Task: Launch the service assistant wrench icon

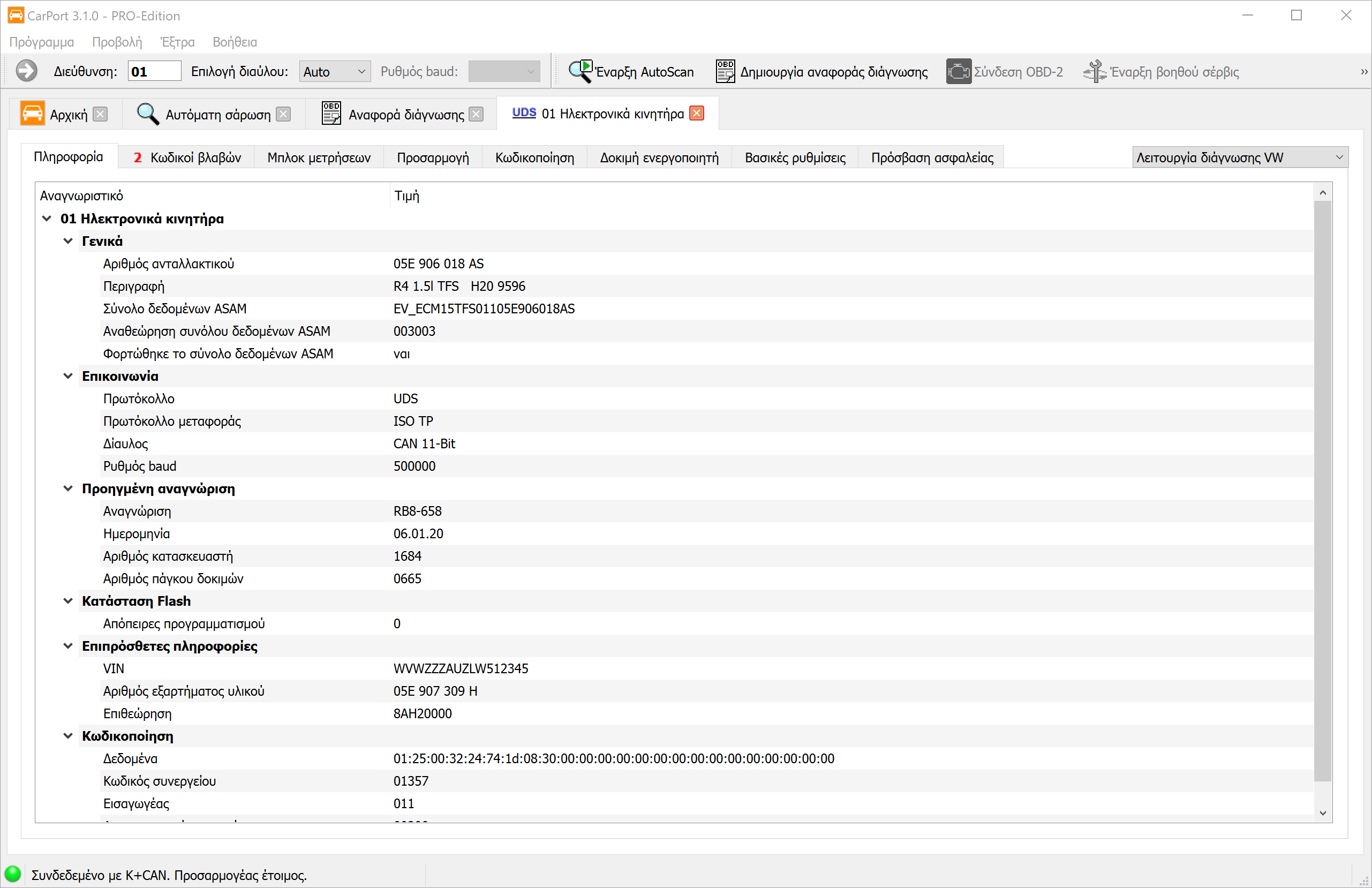Action: pos(1094,72)
